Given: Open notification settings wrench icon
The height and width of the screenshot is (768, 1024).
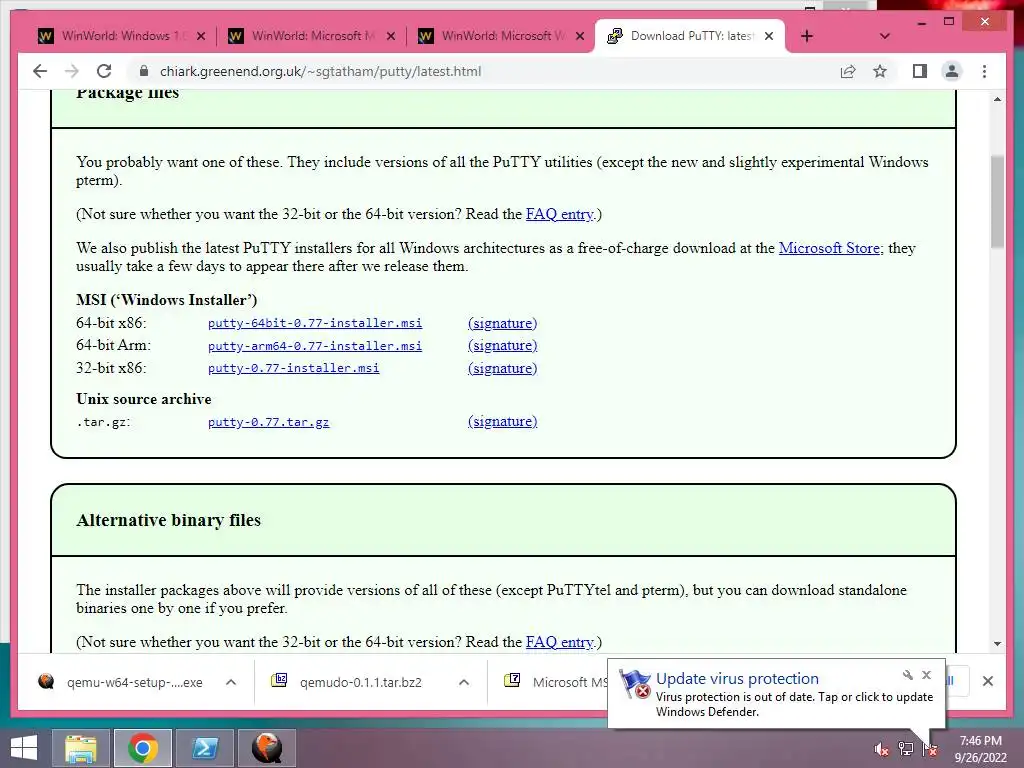Looking at the screenshot, I should [908, 675].
